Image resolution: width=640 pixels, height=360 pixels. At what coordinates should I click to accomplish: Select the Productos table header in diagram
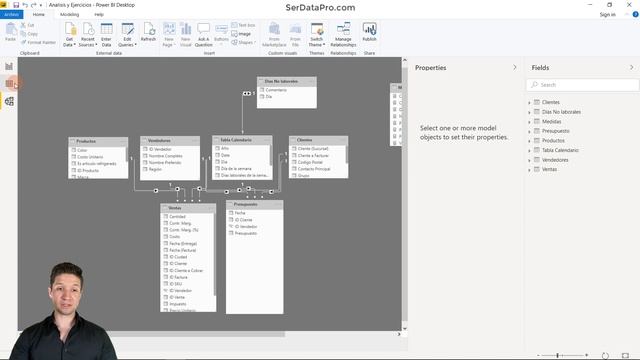pyautogui.click(x=98, y=141)
